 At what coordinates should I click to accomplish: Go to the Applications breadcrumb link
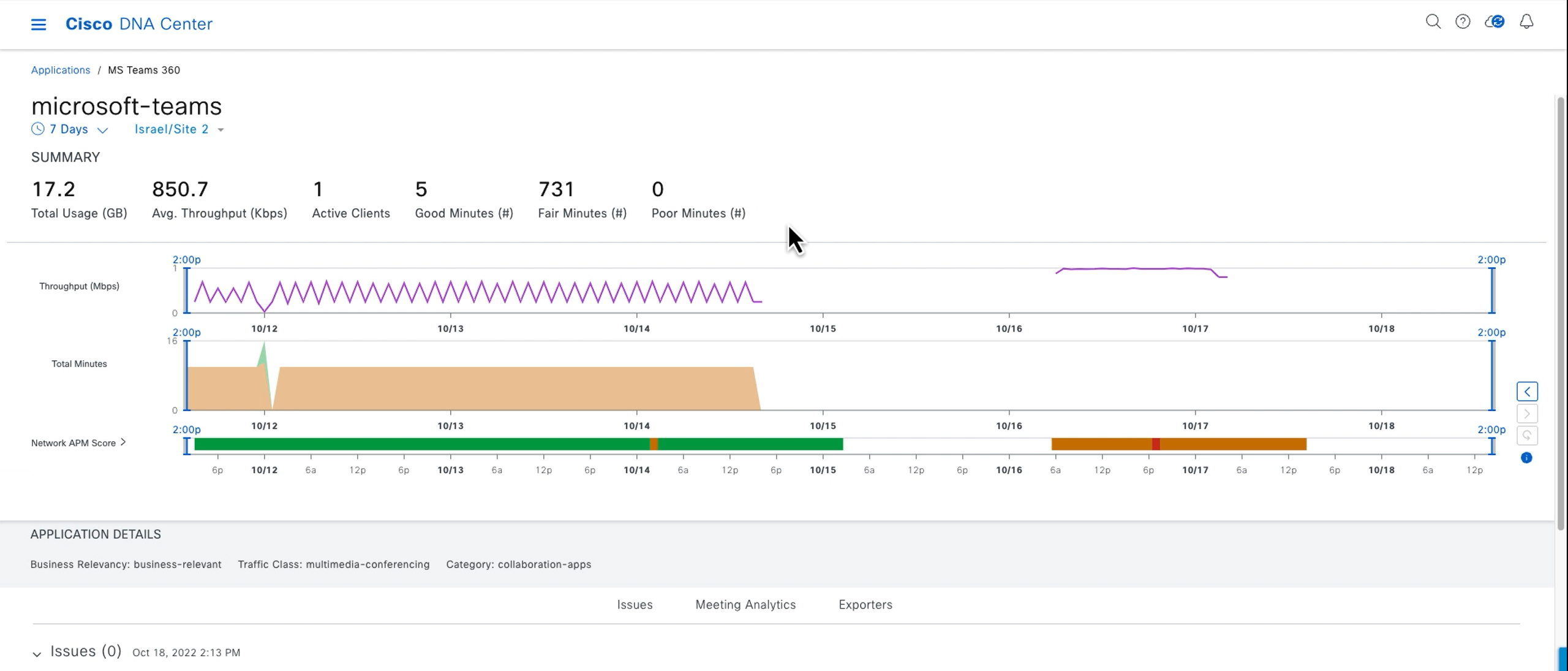coord(61,70)
